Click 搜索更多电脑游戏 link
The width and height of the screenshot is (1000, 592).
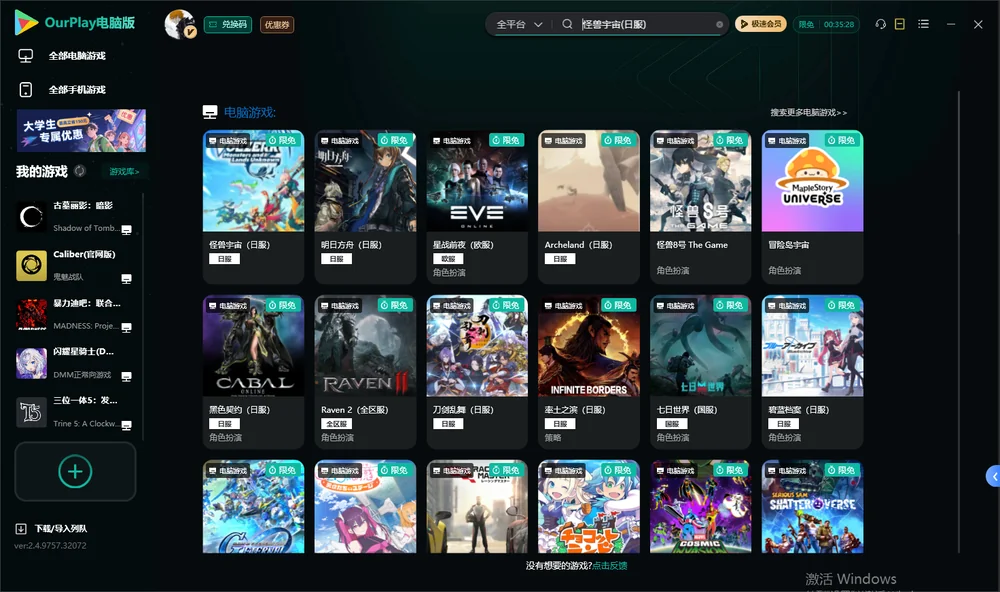[809, 113]
